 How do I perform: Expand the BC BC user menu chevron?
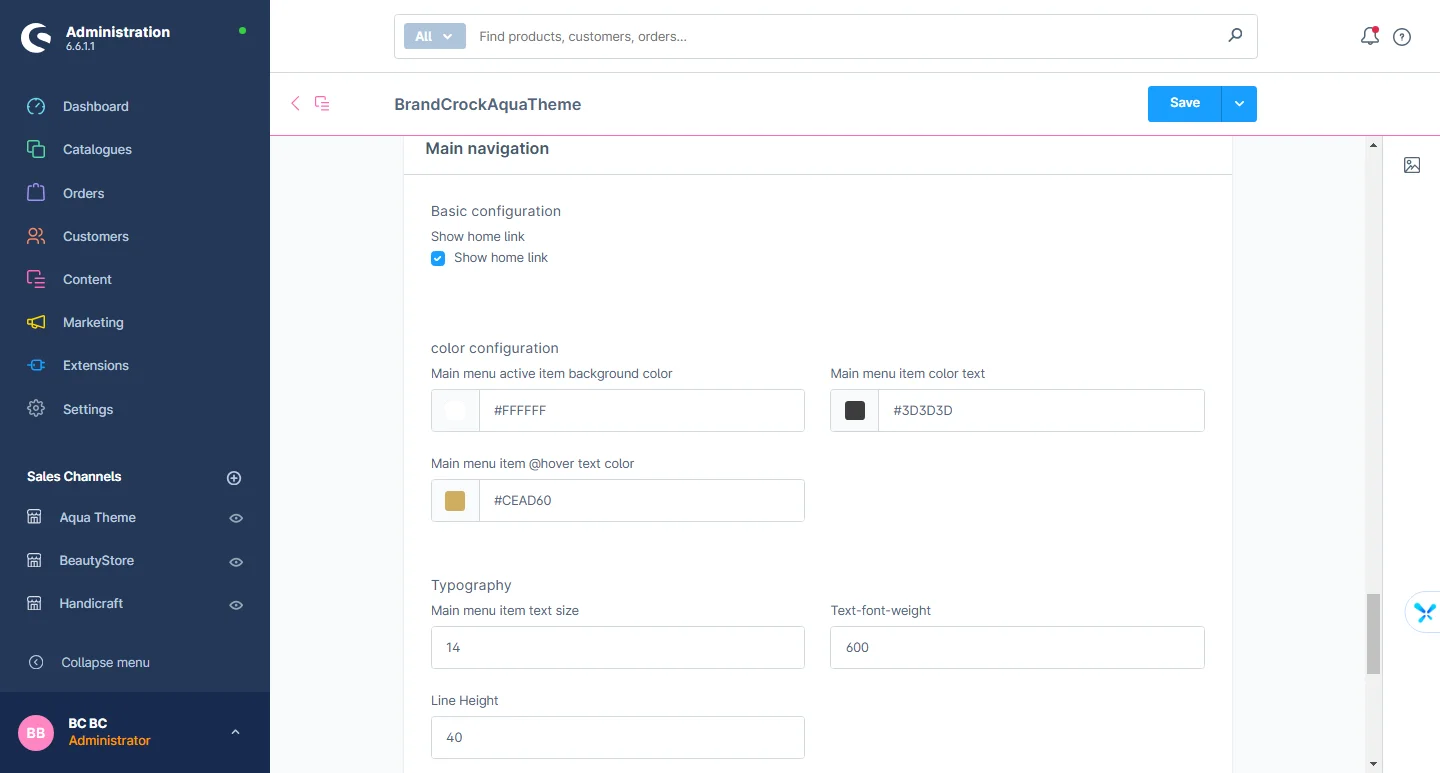click(235, 732)
